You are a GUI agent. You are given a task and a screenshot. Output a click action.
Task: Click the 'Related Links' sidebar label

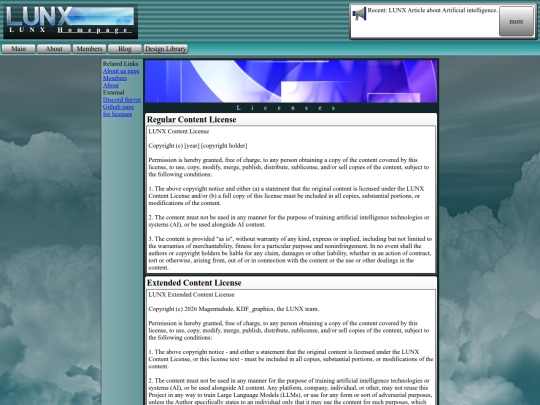[x=120, y=64]
